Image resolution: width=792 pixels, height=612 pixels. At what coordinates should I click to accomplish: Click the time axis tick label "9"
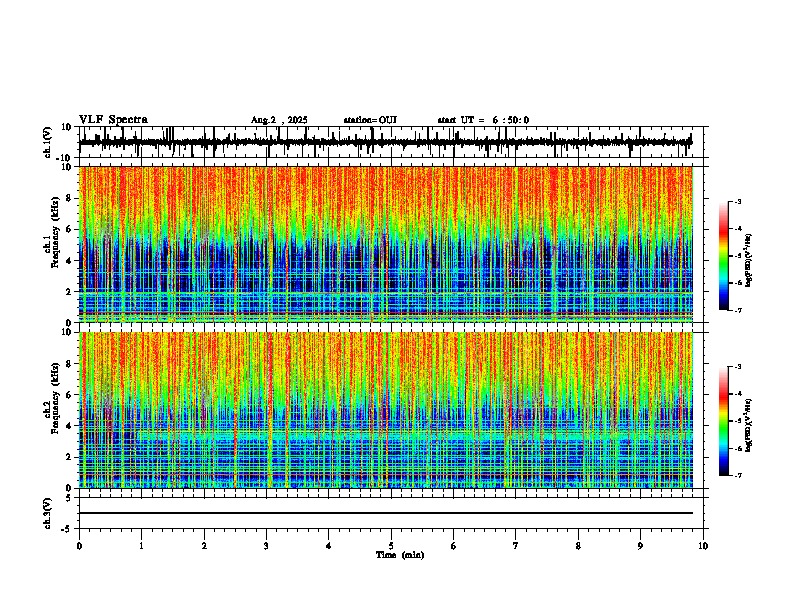pos(640,546)
